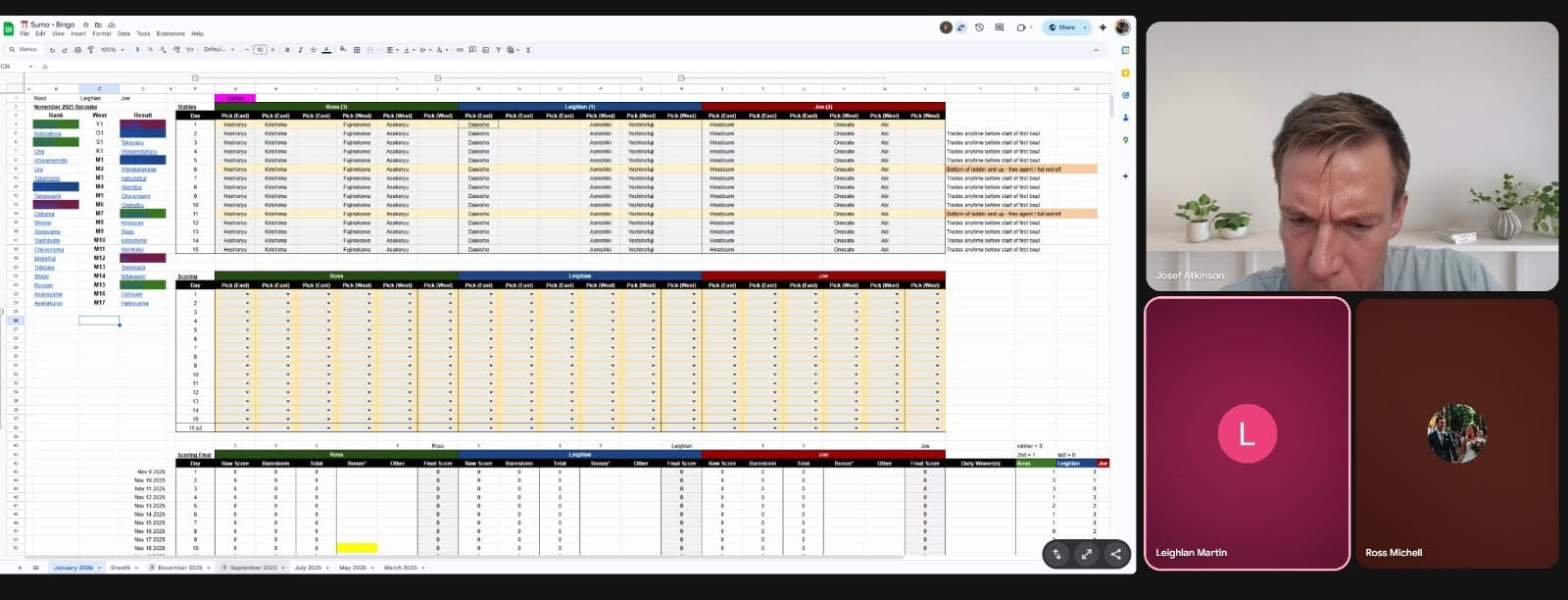Toggle strikethrough formatting

(x=313, y=50)
